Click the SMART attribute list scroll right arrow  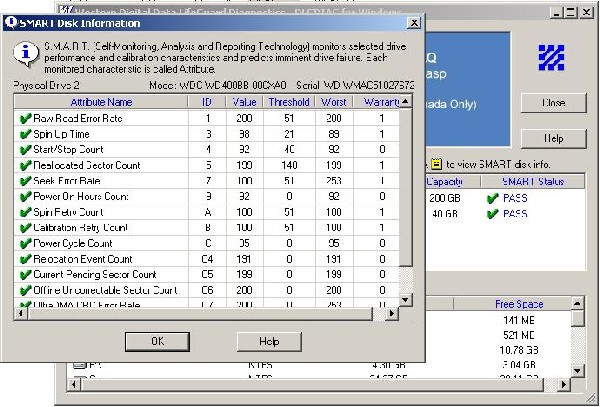pos(391,314)
